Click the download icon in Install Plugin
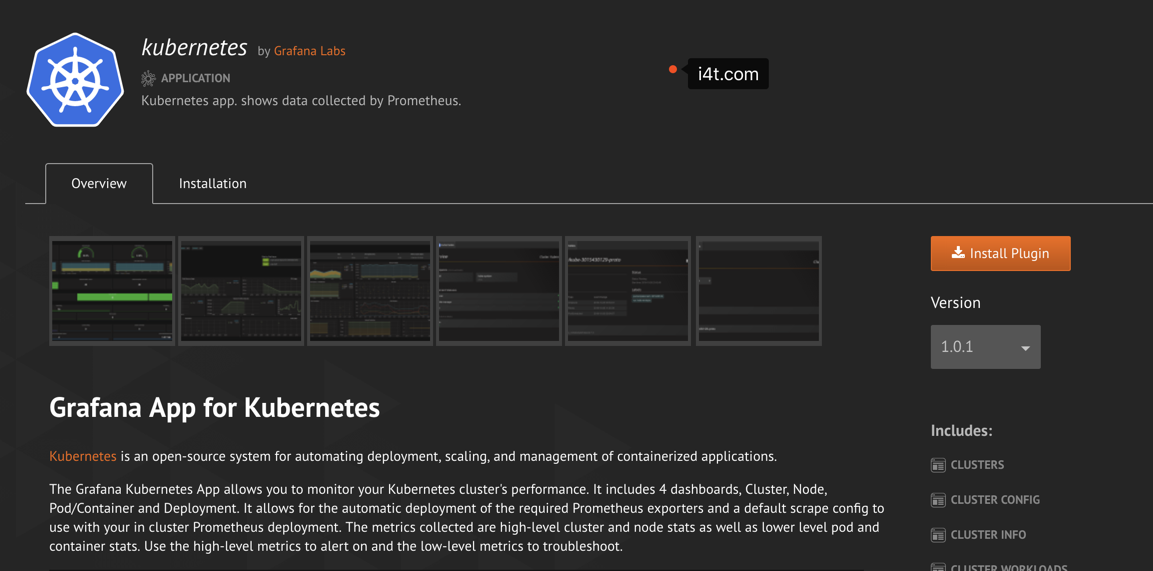The image size is (1153, 571). pyautogui.click(x=958, y=253)
